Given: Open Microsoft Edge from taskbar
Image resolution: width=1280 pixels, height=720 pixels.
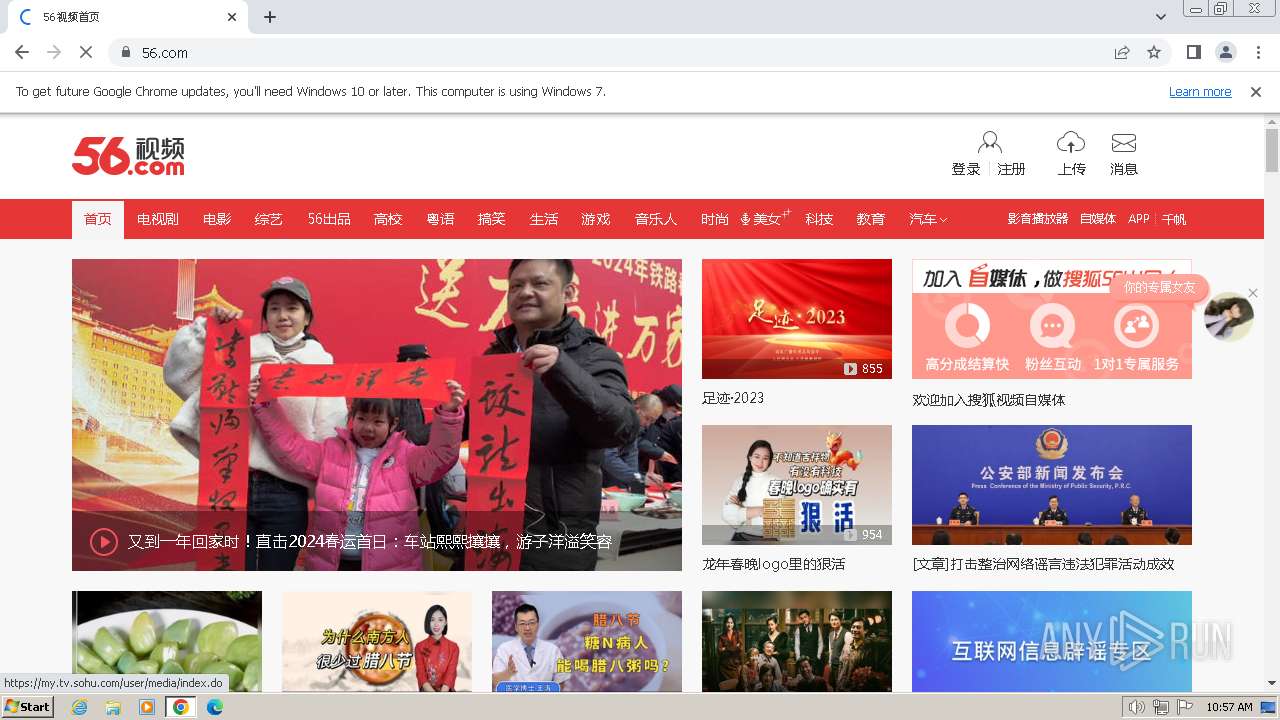Looking at the screenshot, I should [214, 707].
